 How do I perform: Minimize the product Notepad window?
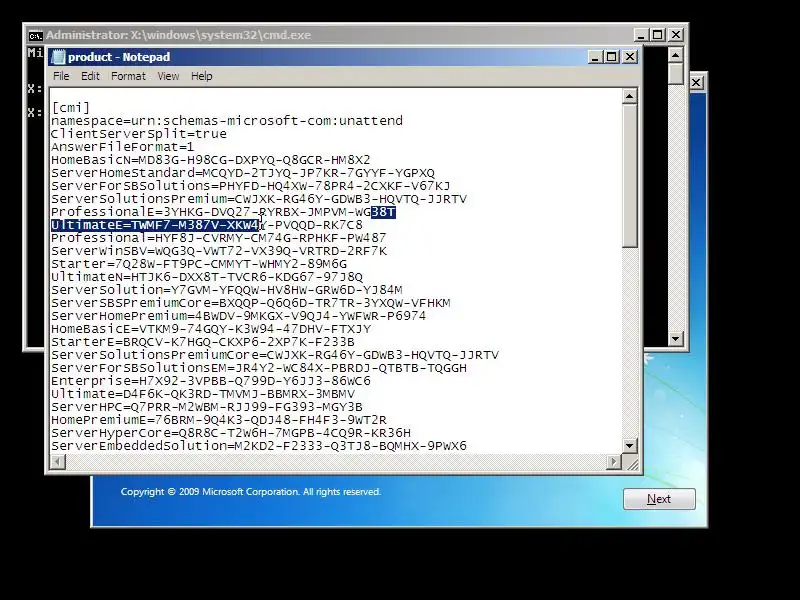pos(595,57)
